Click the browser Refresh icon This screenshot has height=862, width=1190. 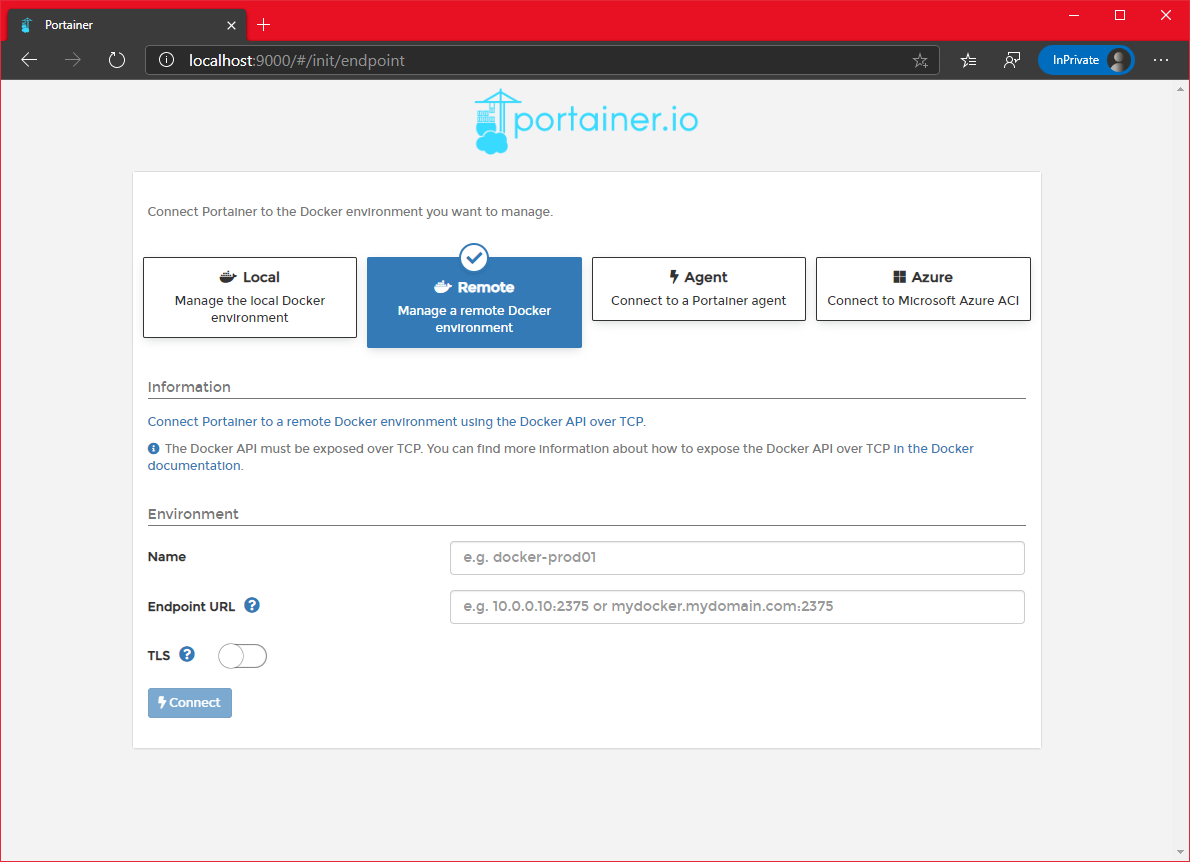(117, 60)
